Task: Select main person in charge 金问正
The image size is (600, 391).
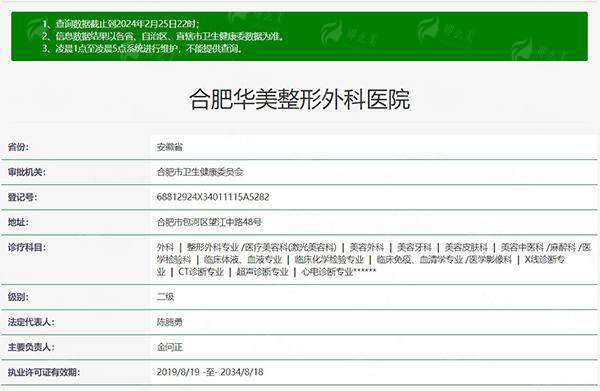Action: pyautogui.click(x=170, y=347)
